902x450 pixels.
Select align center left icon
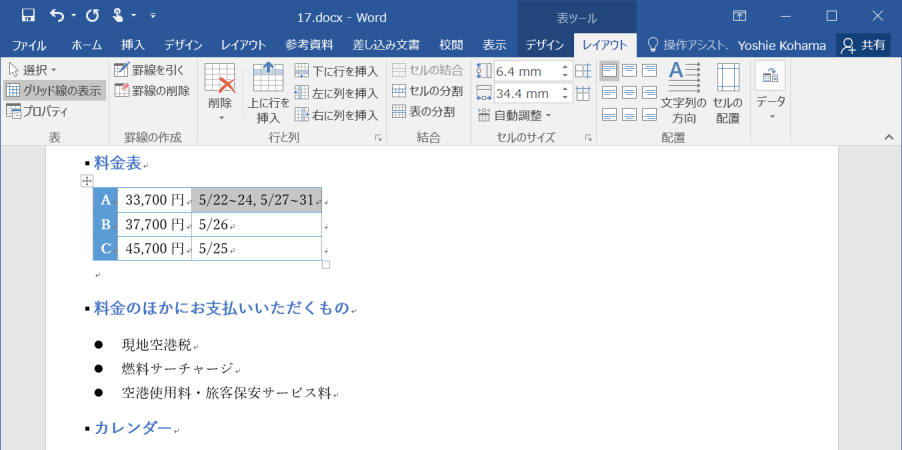[610, 92]
